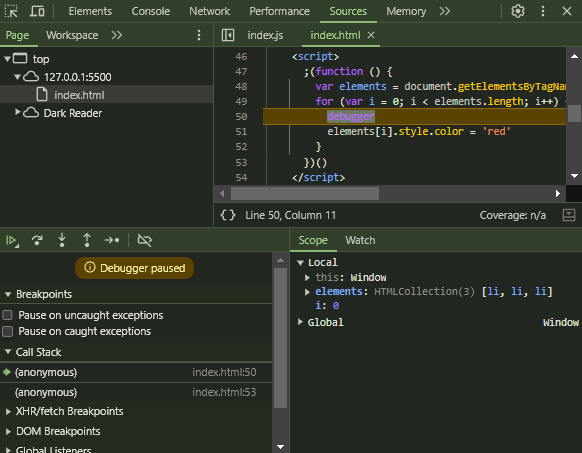Click the editor scroll right arrow

(558, 193)
